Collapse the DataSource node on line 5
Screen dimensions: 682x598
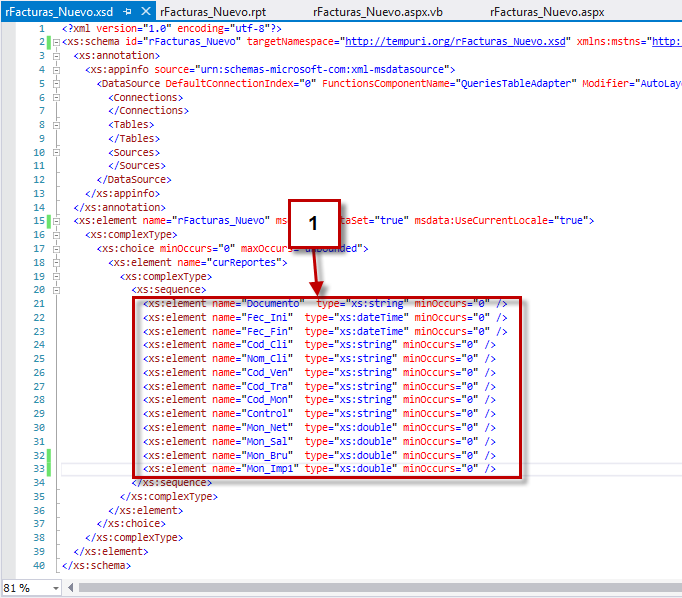[57, 84]
